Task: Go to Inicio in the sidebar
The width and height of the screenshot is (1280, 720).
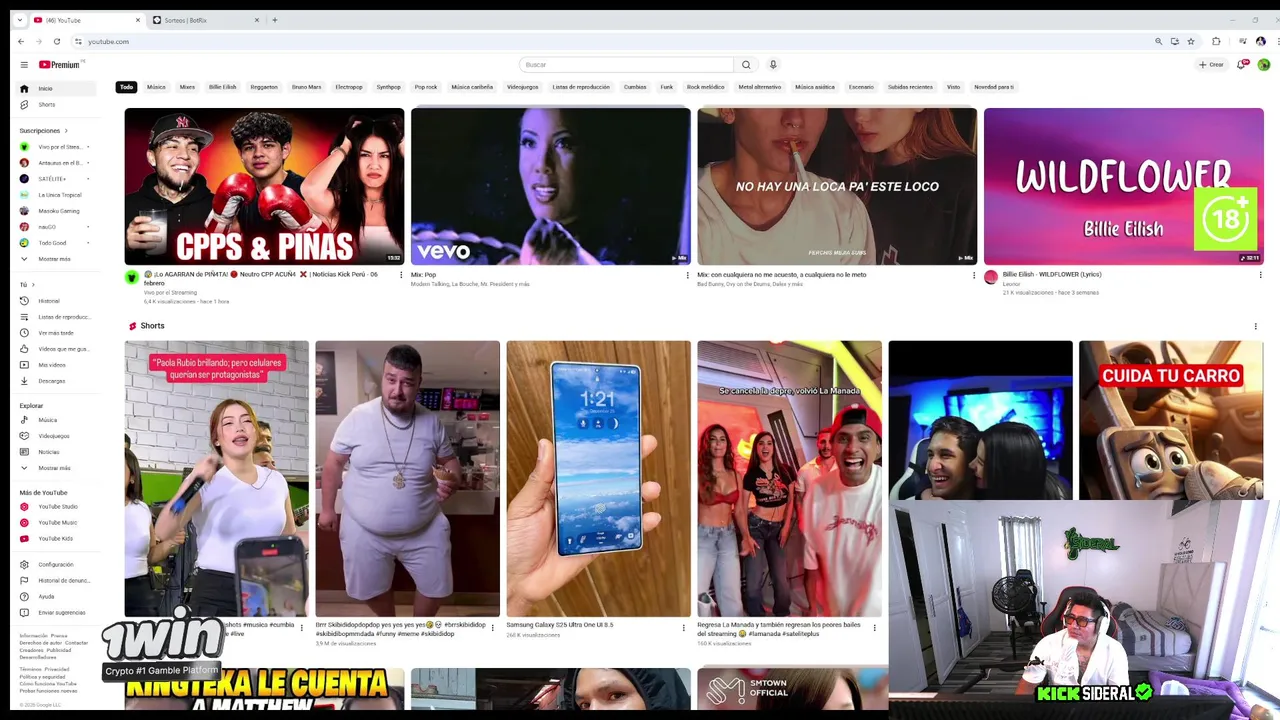Action: pos(56,89)
